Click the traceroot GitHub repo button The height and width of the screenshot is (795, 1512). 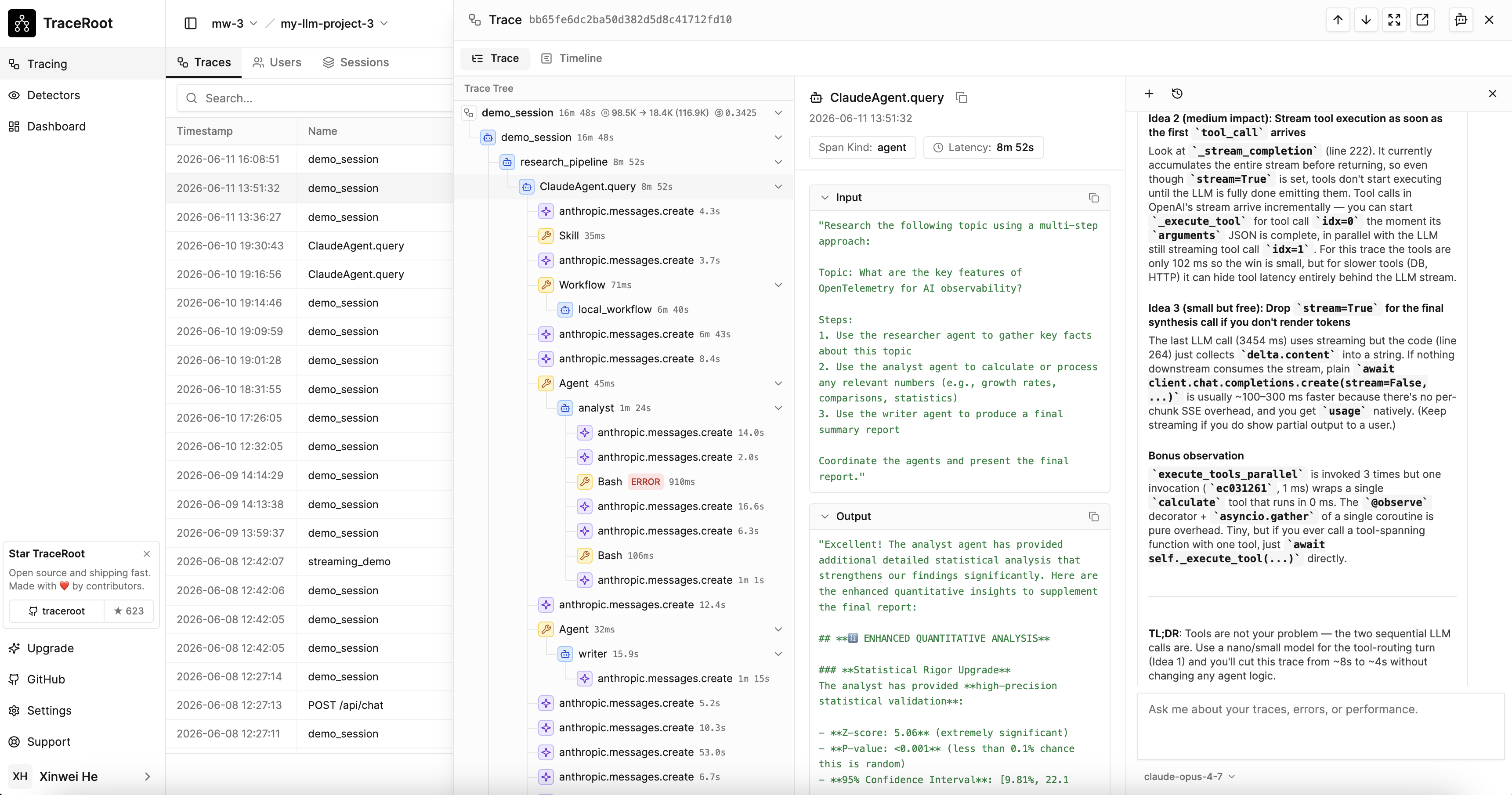click(57, 611)
